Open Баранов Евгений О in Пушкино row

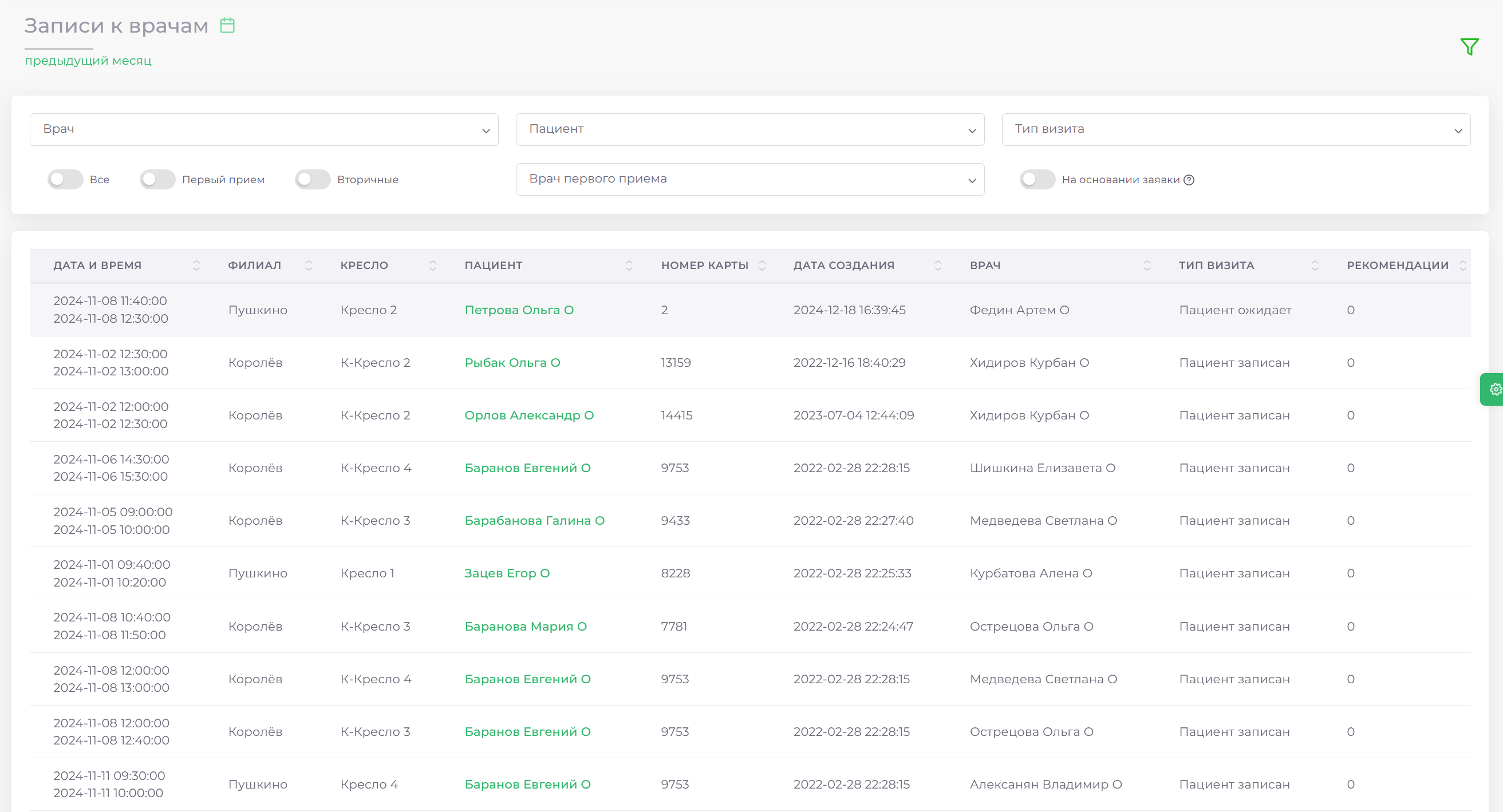(x=527, y=785)
